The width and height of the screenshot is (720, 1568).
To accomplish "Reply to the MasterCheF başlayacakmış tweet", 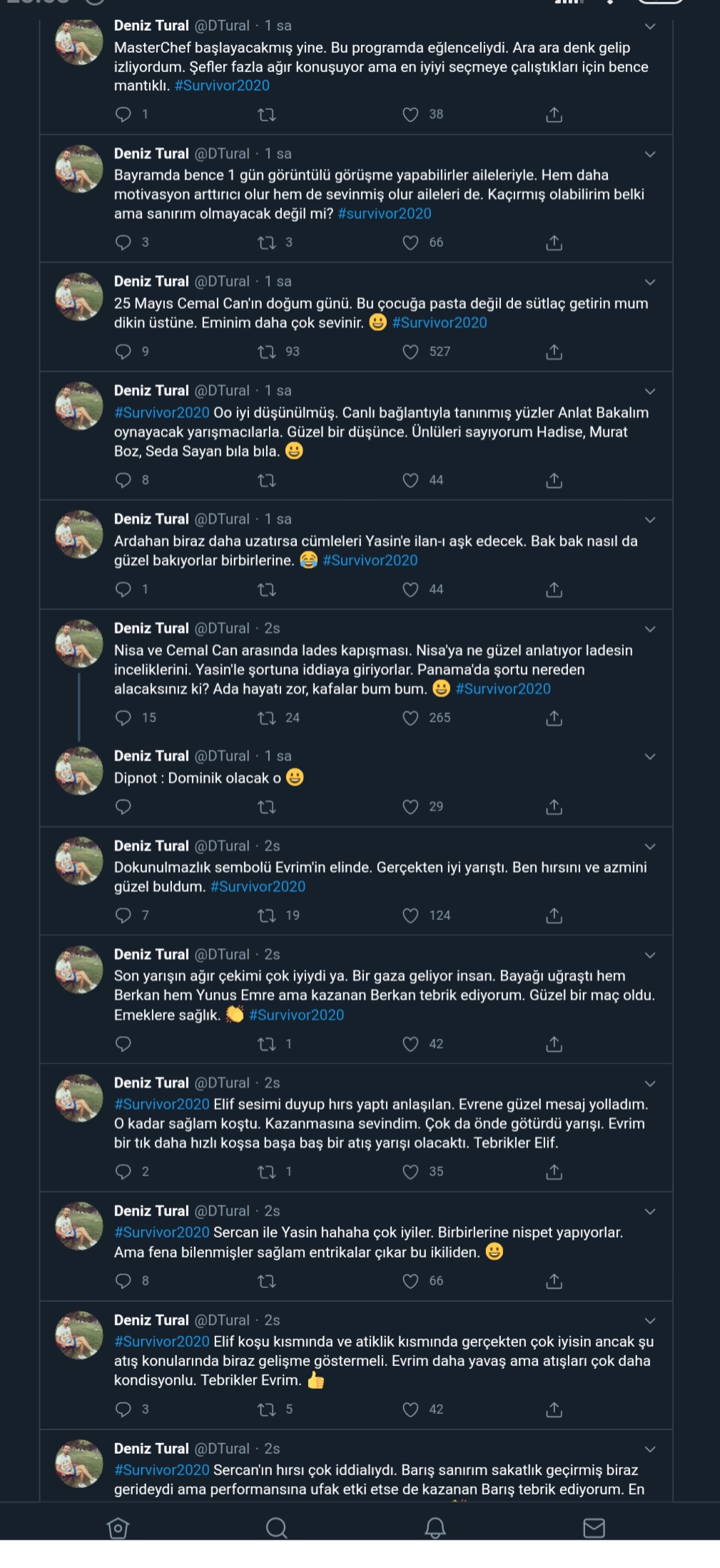I will (123, 114).
